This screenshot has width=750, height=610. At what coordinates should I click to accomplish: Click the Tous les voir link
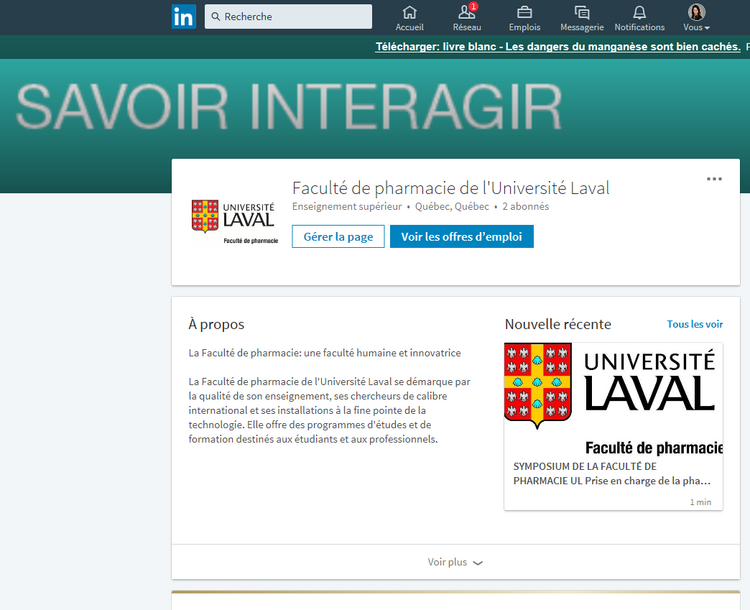[695, 324]
